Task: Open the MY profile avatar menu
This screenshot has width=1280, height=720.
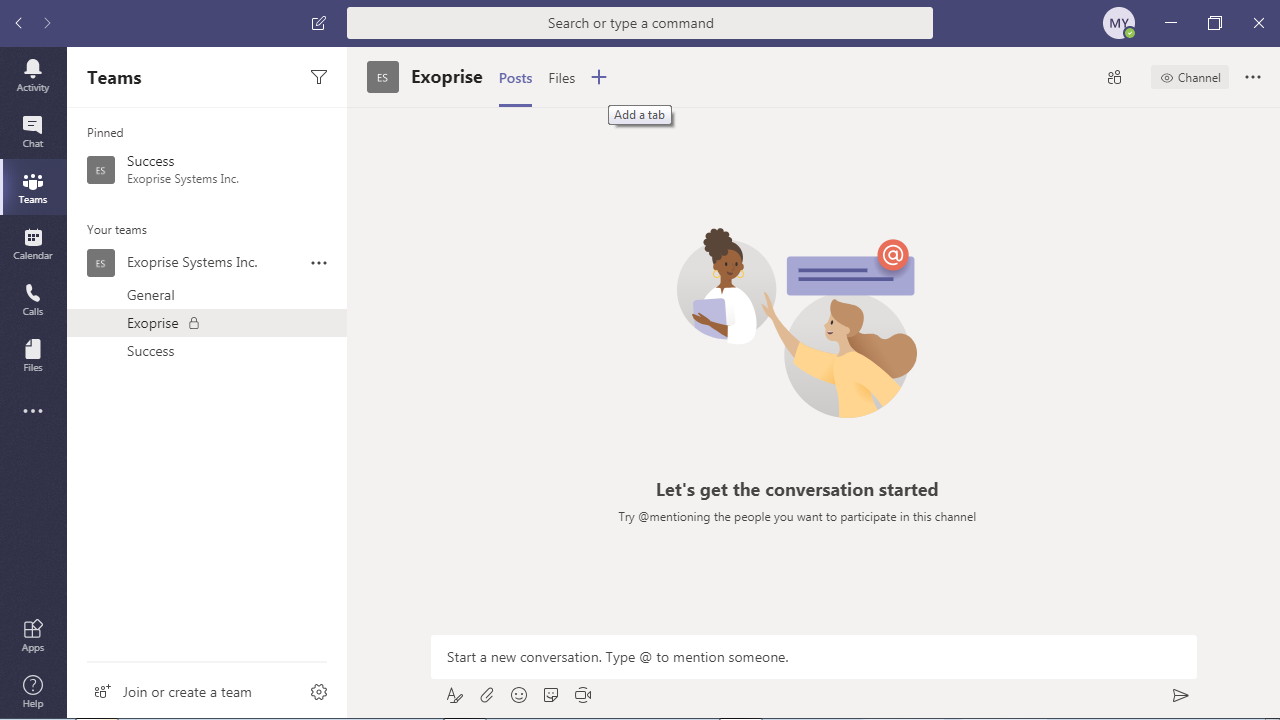Action: coord(1119,23)
